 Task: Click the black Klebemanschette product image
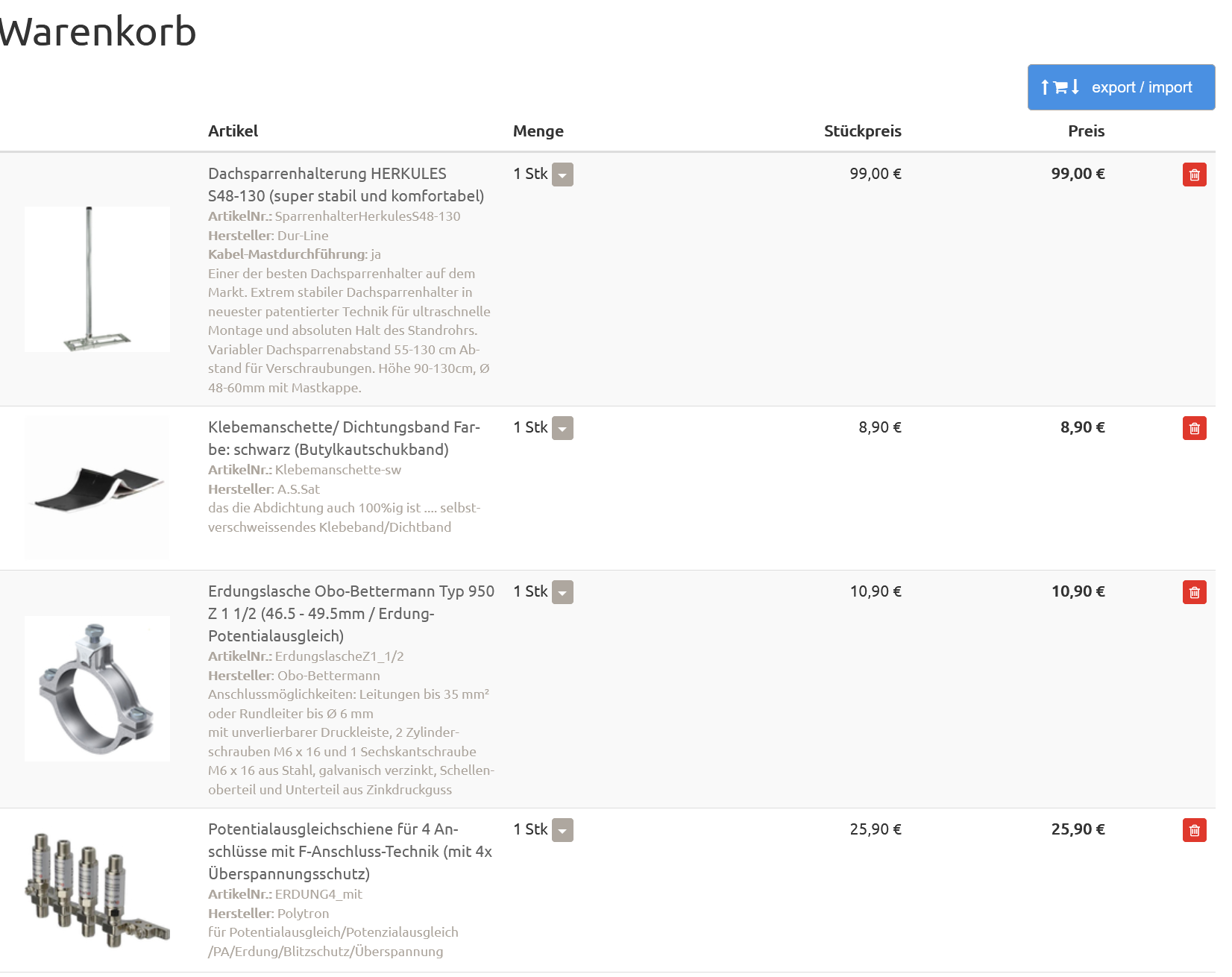point(97,487)
